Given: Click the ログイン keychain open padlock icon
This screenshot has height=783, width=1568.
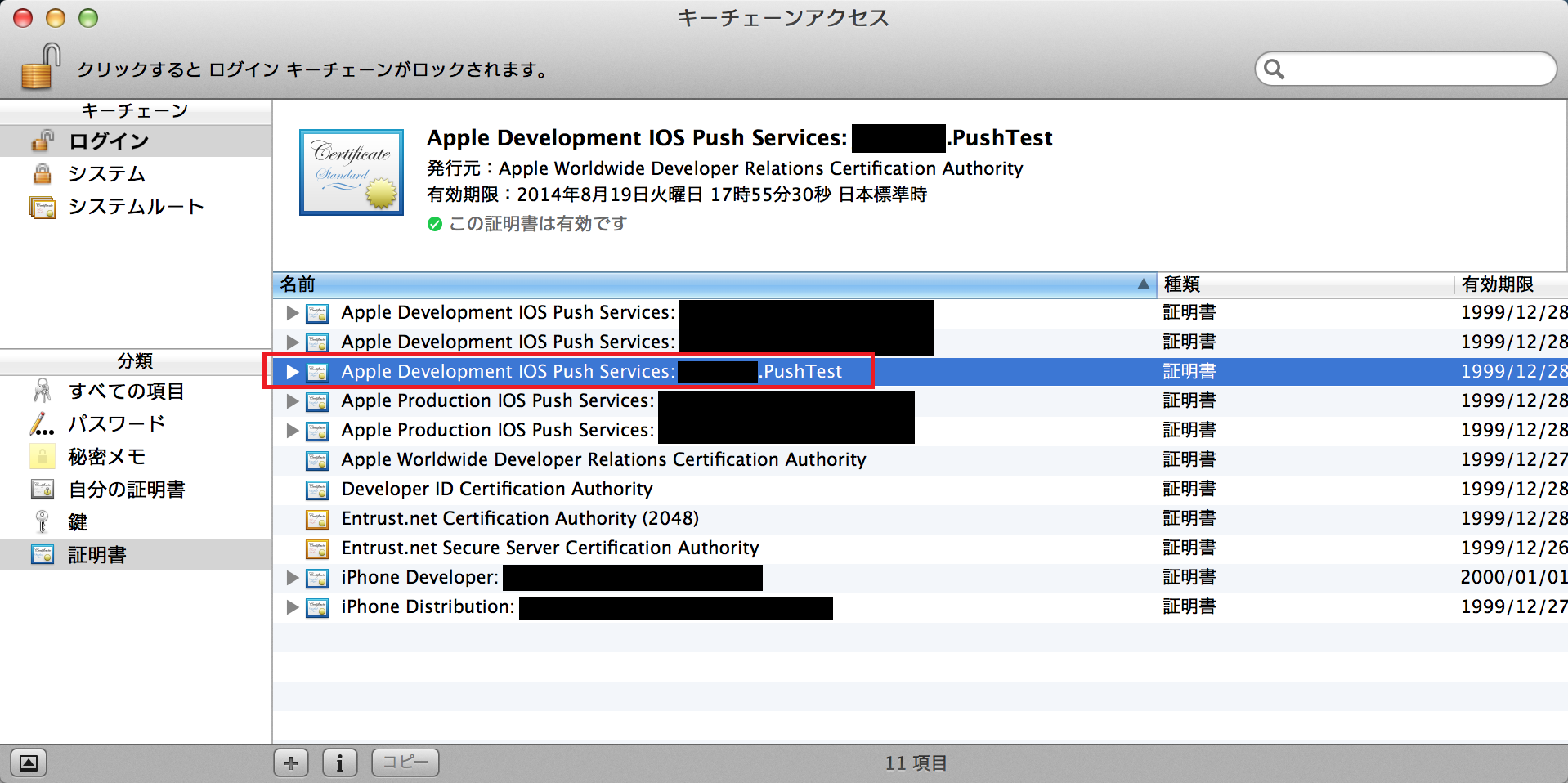Looking at the screenshot, I should pos(43,141).
